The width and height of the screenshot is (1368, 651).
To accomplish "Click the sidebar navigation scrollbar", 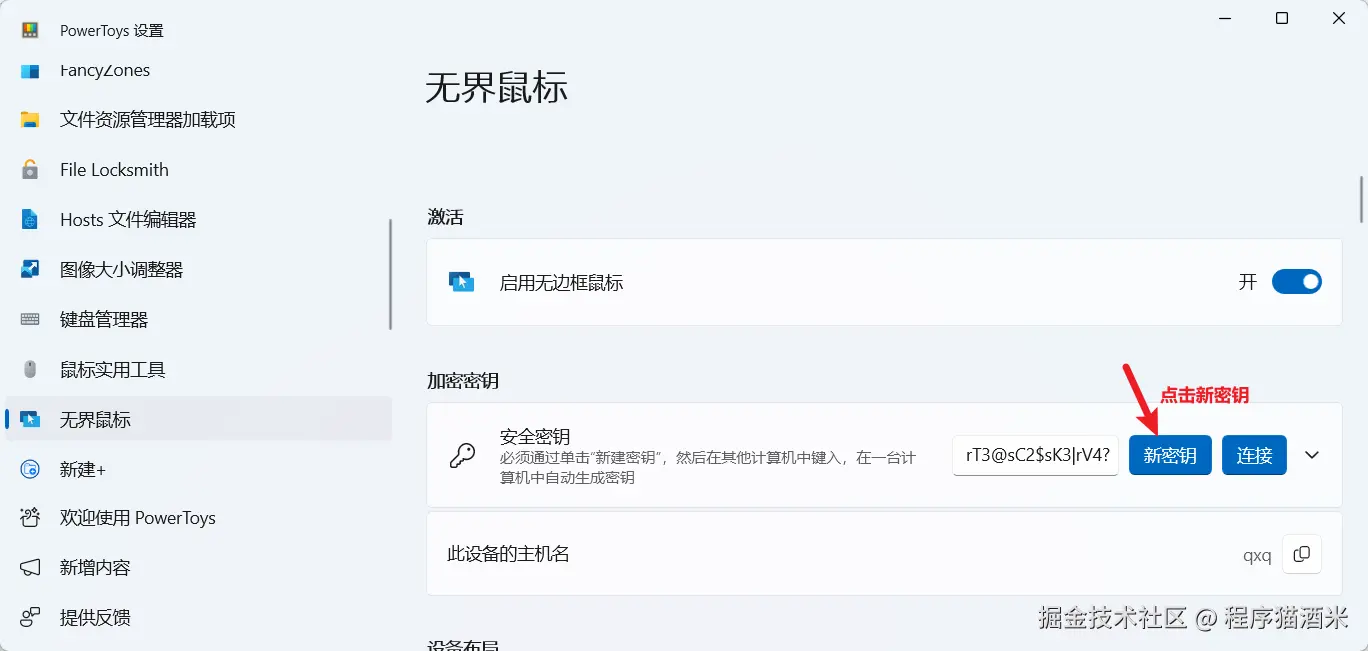I will (390, 274).
